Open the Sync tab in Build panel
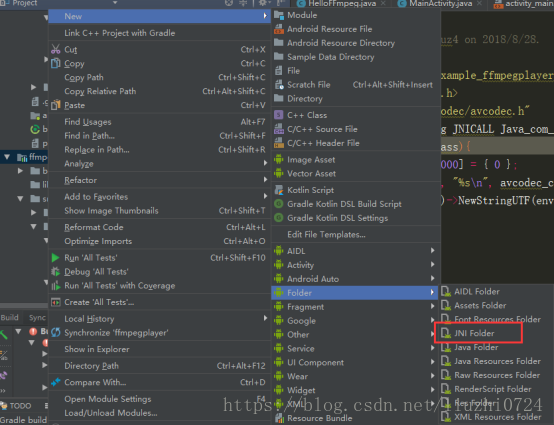 coord(37,318)
